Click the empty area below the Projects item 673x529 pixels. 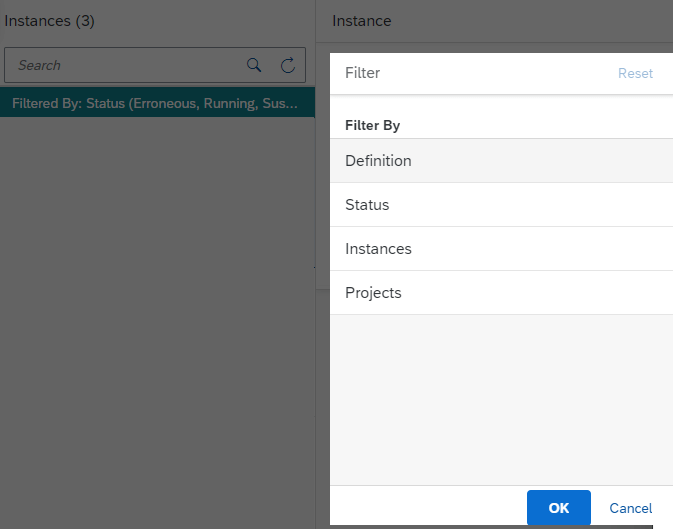tap(501, 400)
